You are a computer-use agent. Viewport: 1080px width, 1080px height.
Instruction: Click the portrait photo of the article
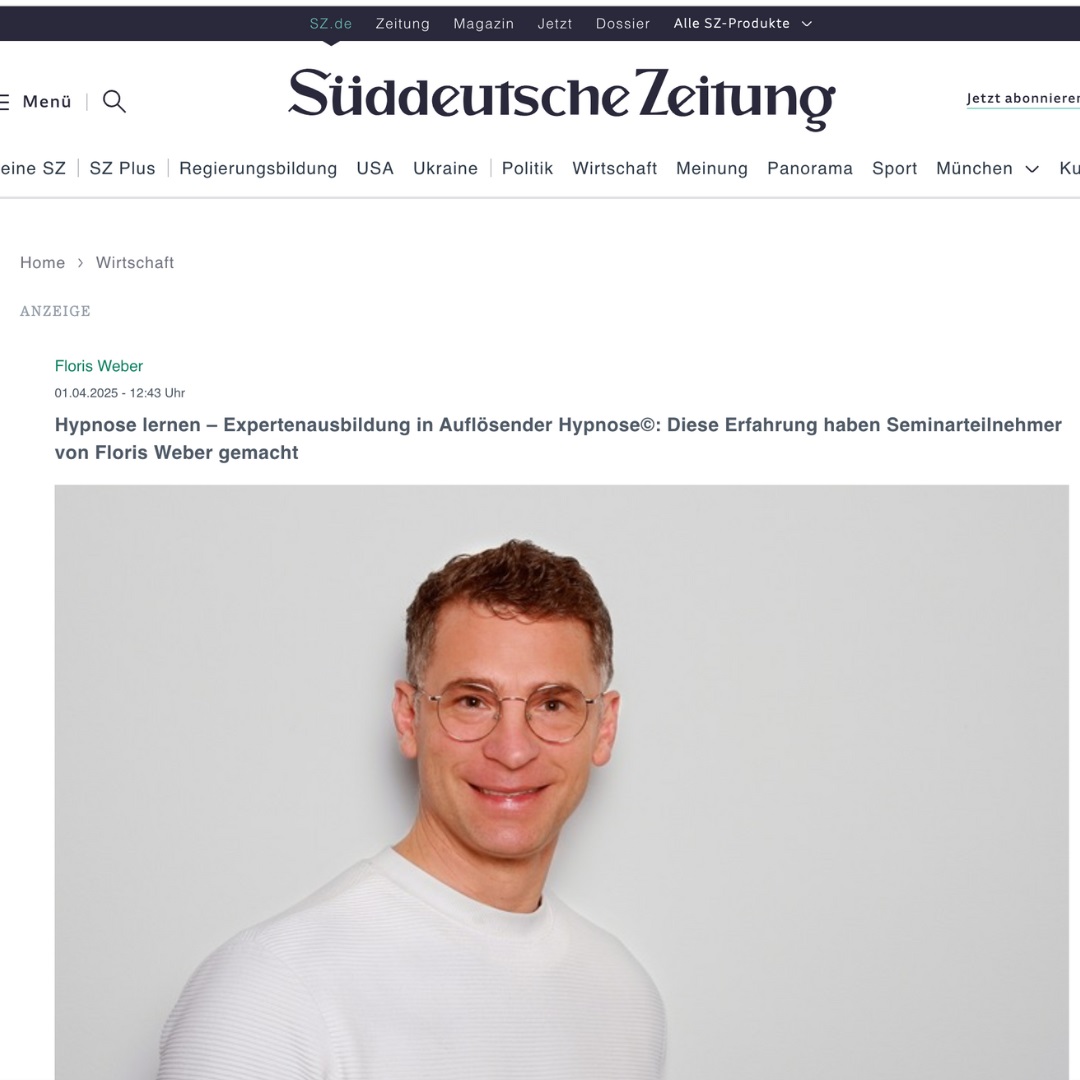pos(561,782)
